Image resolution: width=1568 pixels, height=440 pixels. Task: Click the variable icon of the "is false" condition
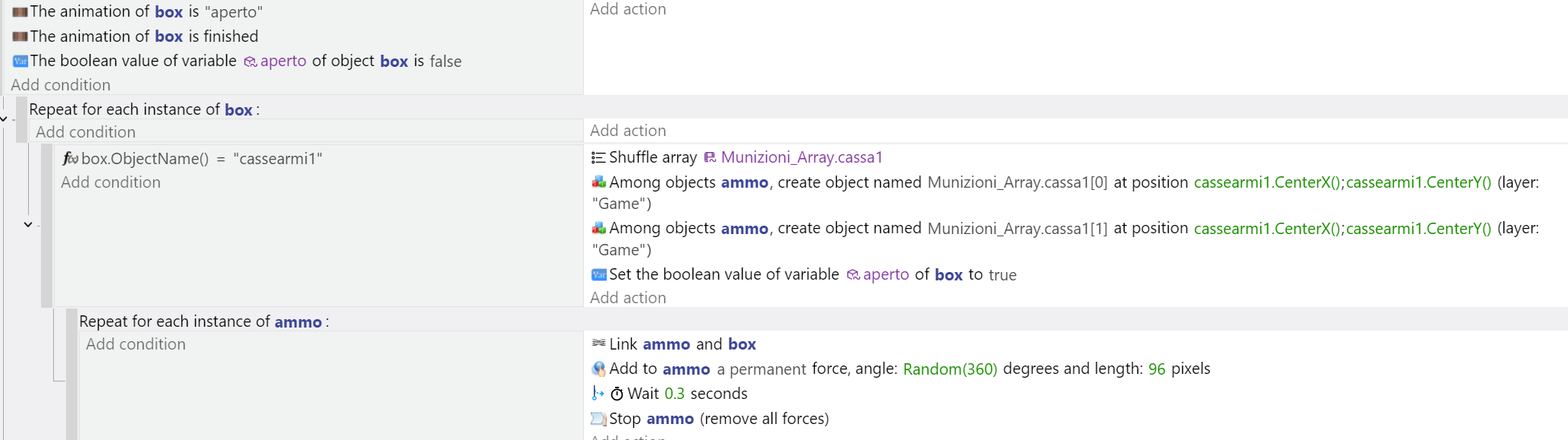20,61
